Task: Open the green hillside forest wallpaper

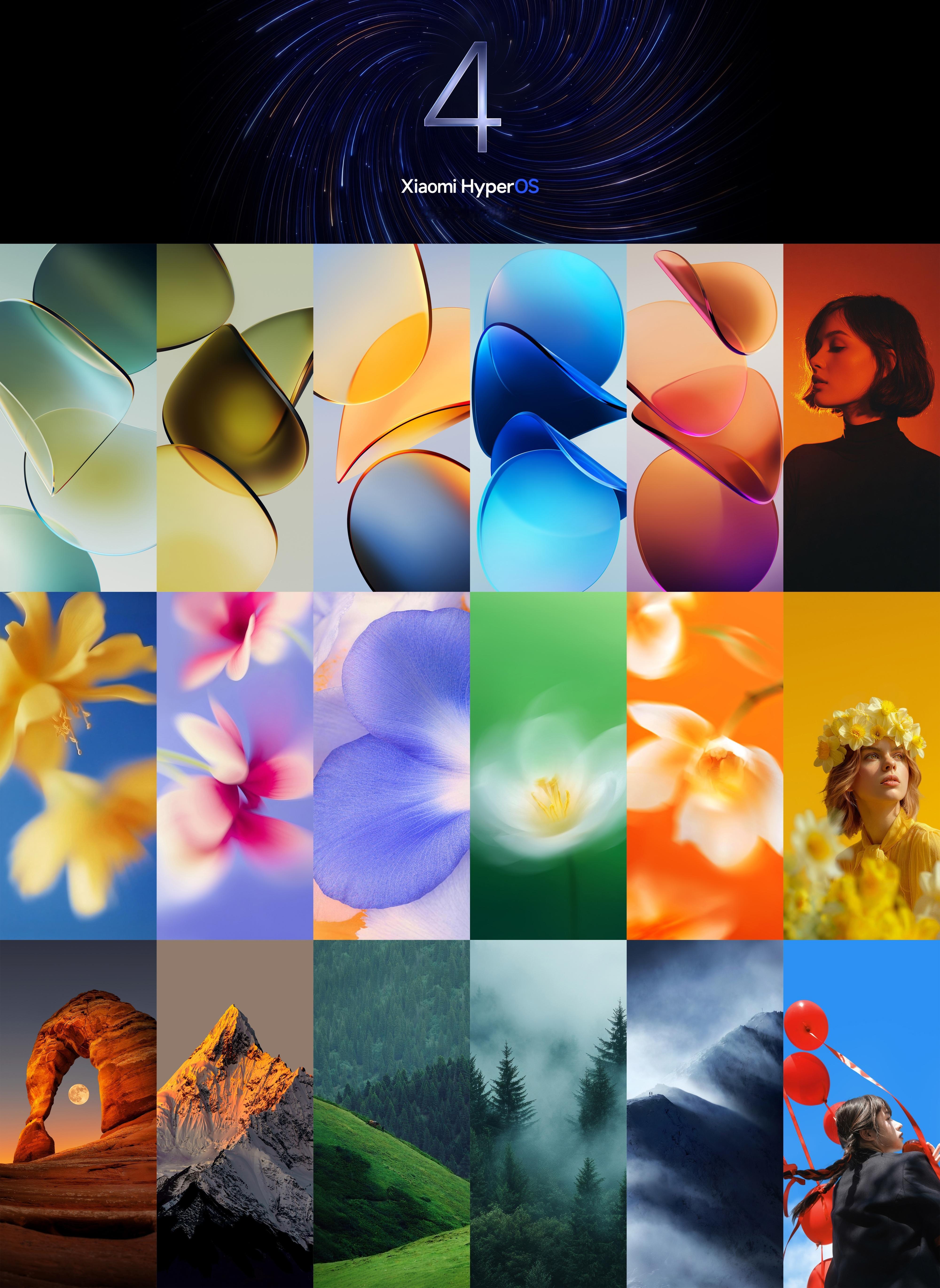Action: point(392,1114)
